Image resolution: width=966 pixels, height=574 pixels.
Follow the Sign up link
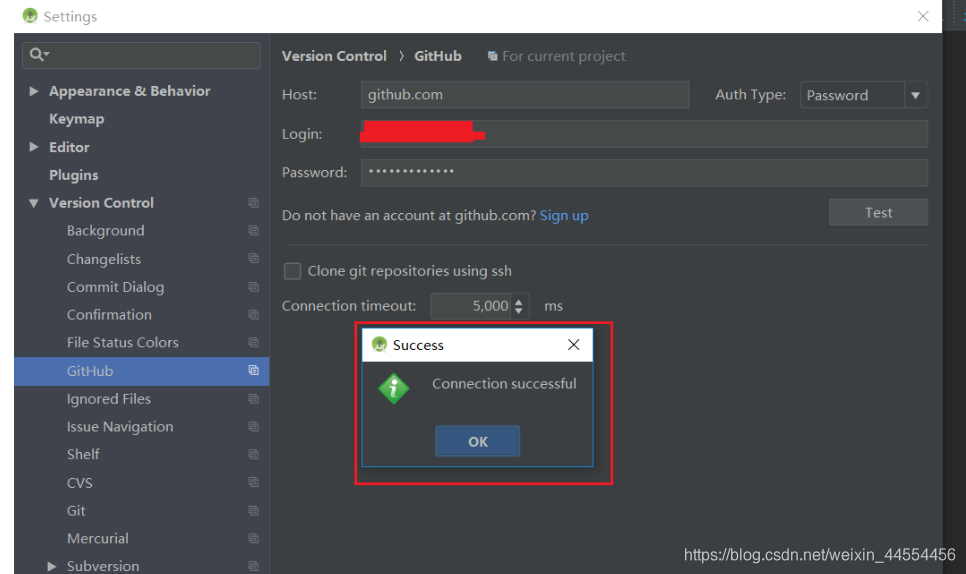564,216
